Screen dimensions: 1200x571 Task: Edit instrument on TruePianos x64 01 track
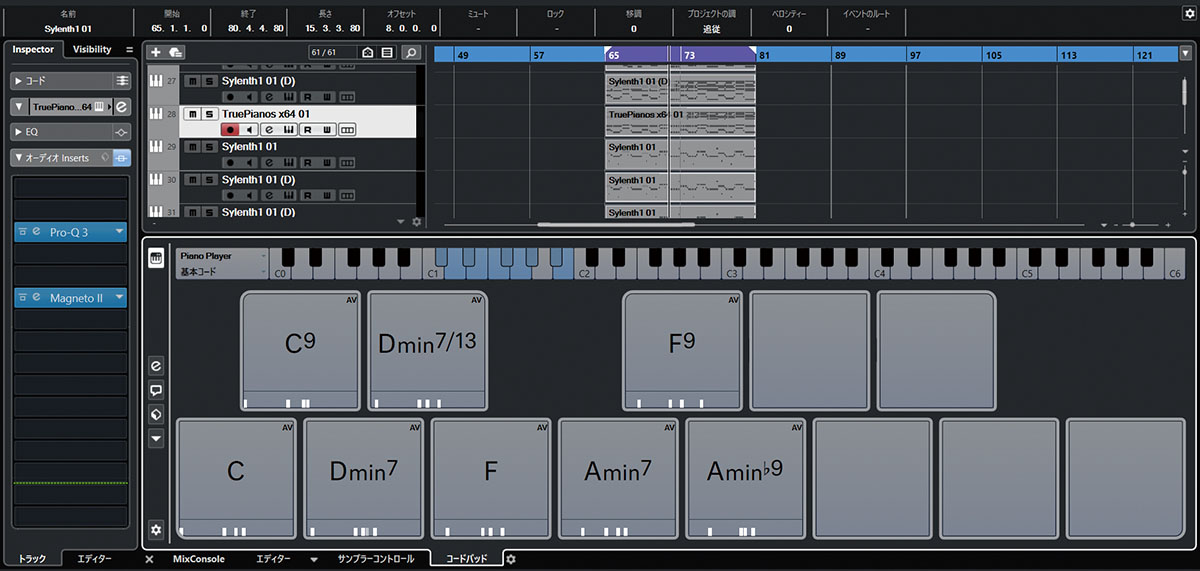click(x=269, y=130)
